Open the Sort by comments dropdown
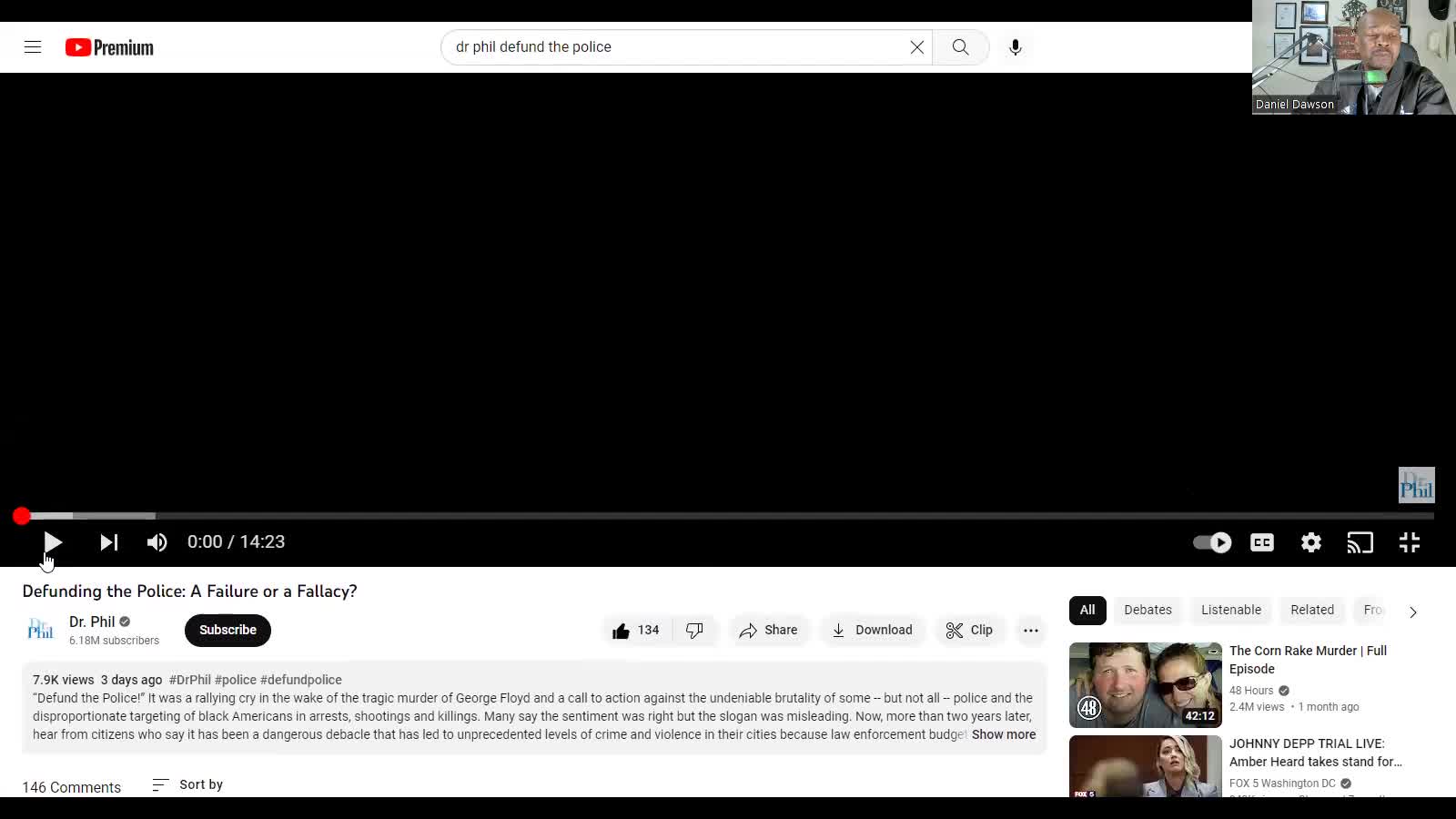 click(187, 784)
